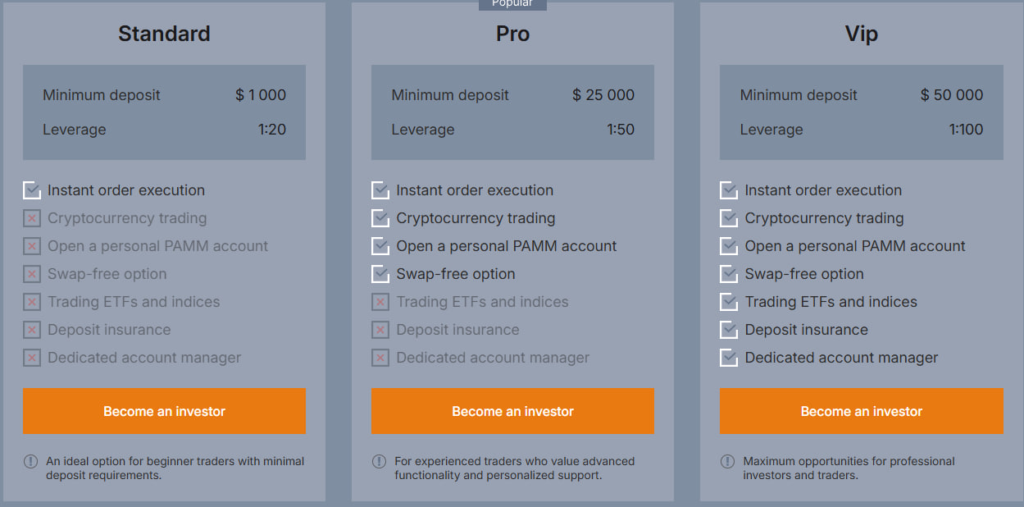The height and width of the screenshot is (507, 1024).
Task: Click Pro's Deposit insurance cross icon
Action: 380,330
